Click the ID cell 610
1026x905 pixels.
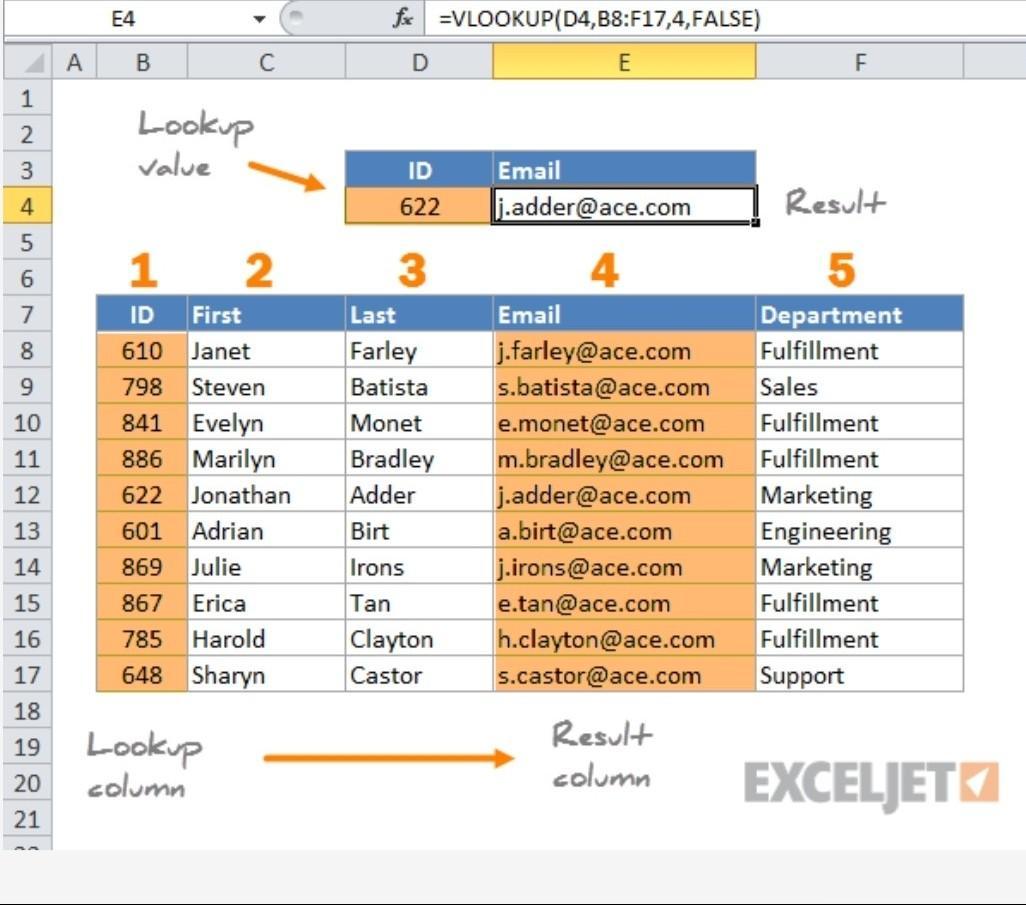[x=142, y=351]
